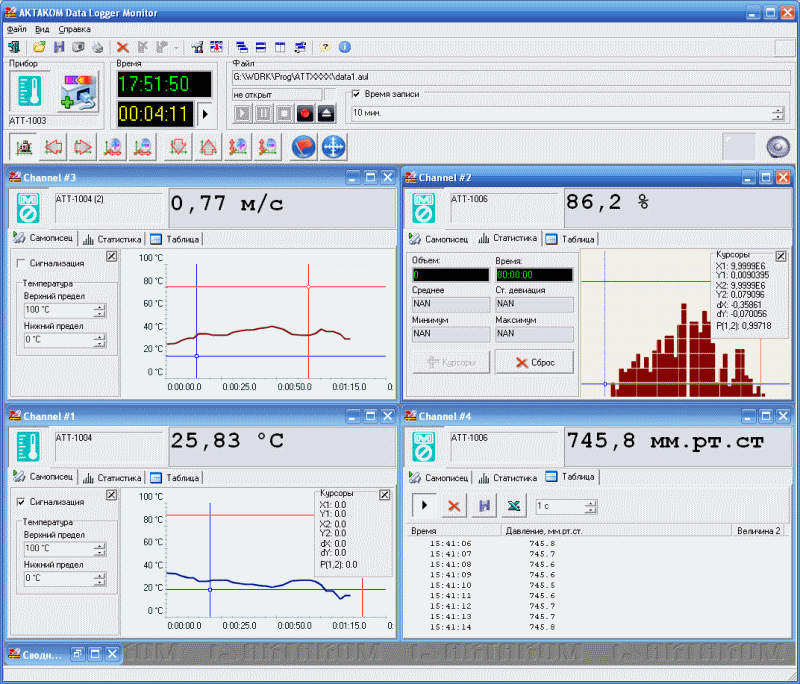Switch Channel #3 to the Статистика tab
The width and height of the screenshot is (800, 684).
click(x=112, y=239)
